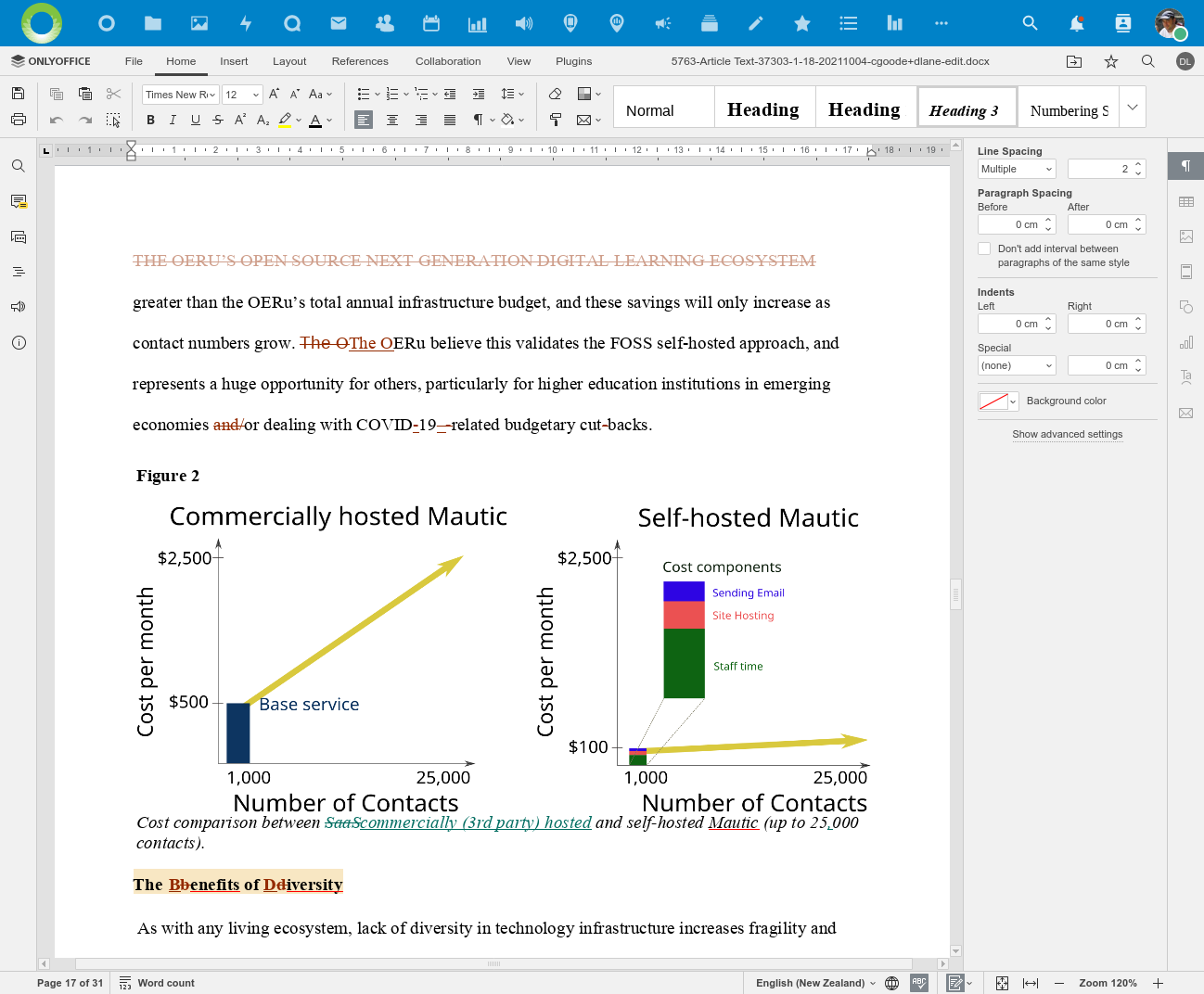Open Table settings in the right sidebar
This screenshot has height=994, width=1204.
pyautogui.click(x=1186, y=201)
